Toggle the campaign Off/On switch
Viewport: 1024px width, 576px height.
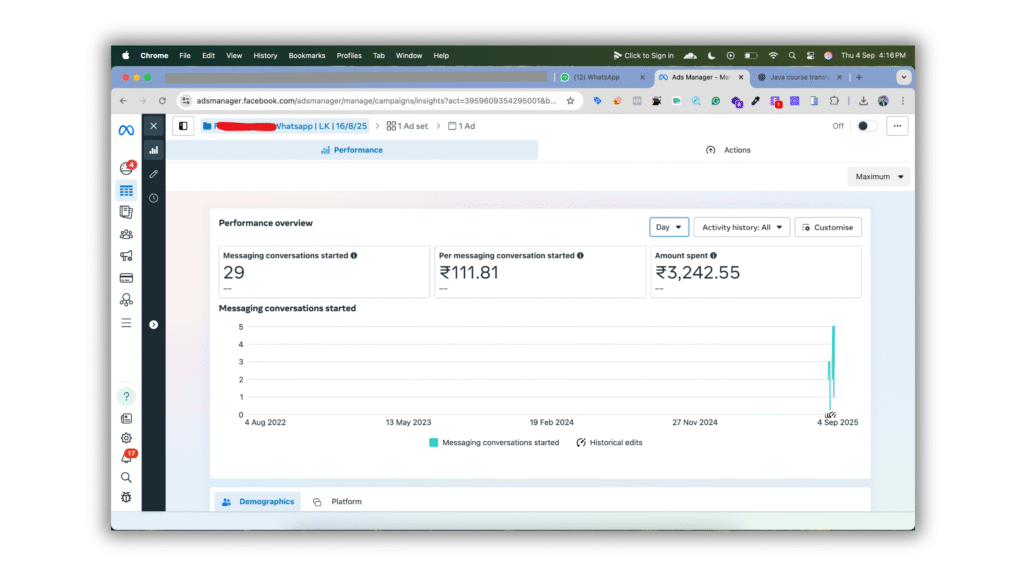867,126
